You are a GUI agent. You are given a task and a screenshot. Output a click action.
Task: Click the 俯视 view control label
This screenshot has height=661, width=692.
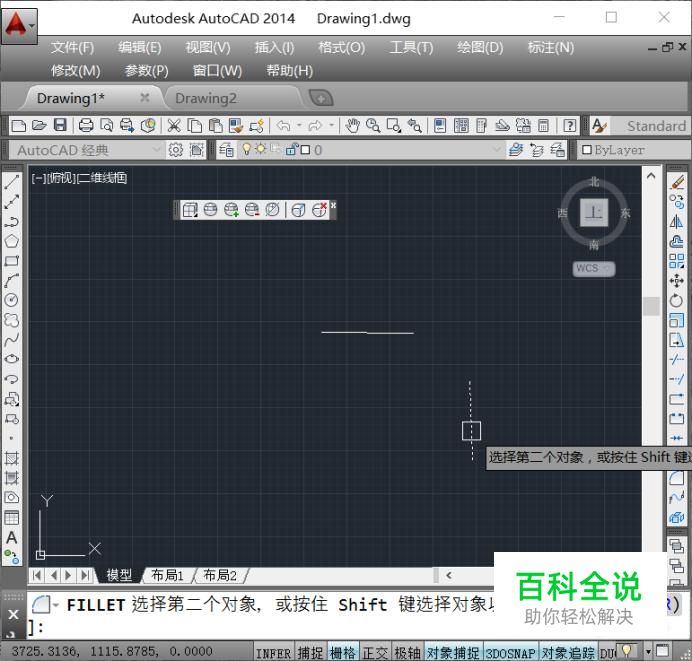tap(60, 178)
